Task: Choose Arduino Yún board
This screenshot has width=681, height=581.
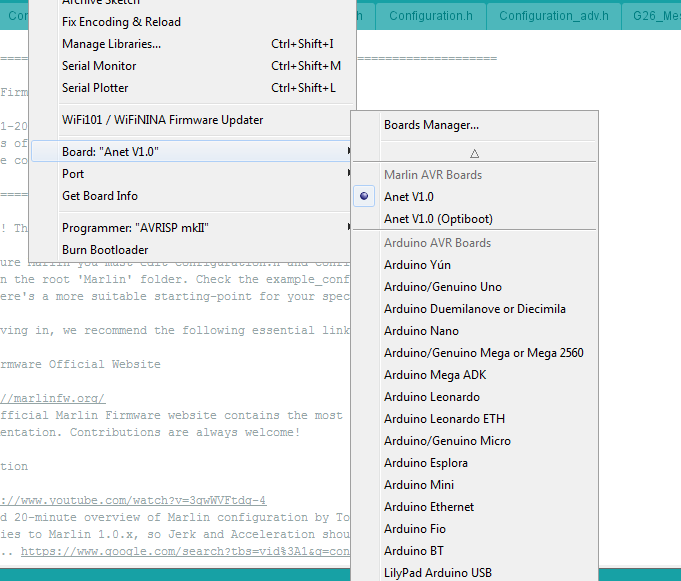Action: pos(474,265)
